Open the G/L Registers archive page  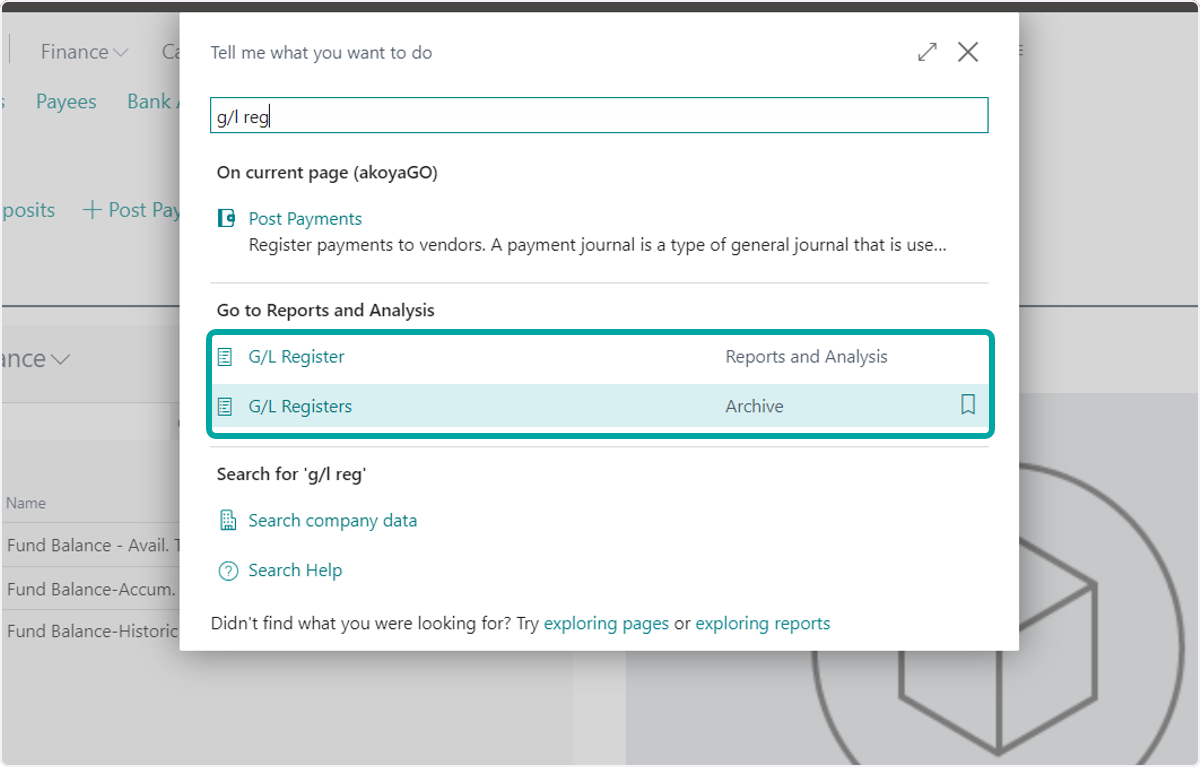point(300,406)
